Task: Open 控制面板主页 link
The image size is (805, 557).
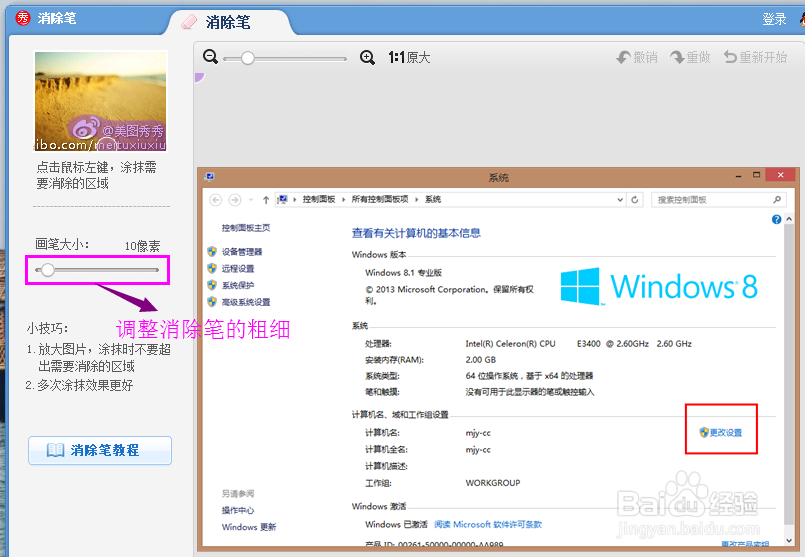Action: [246, 228]
